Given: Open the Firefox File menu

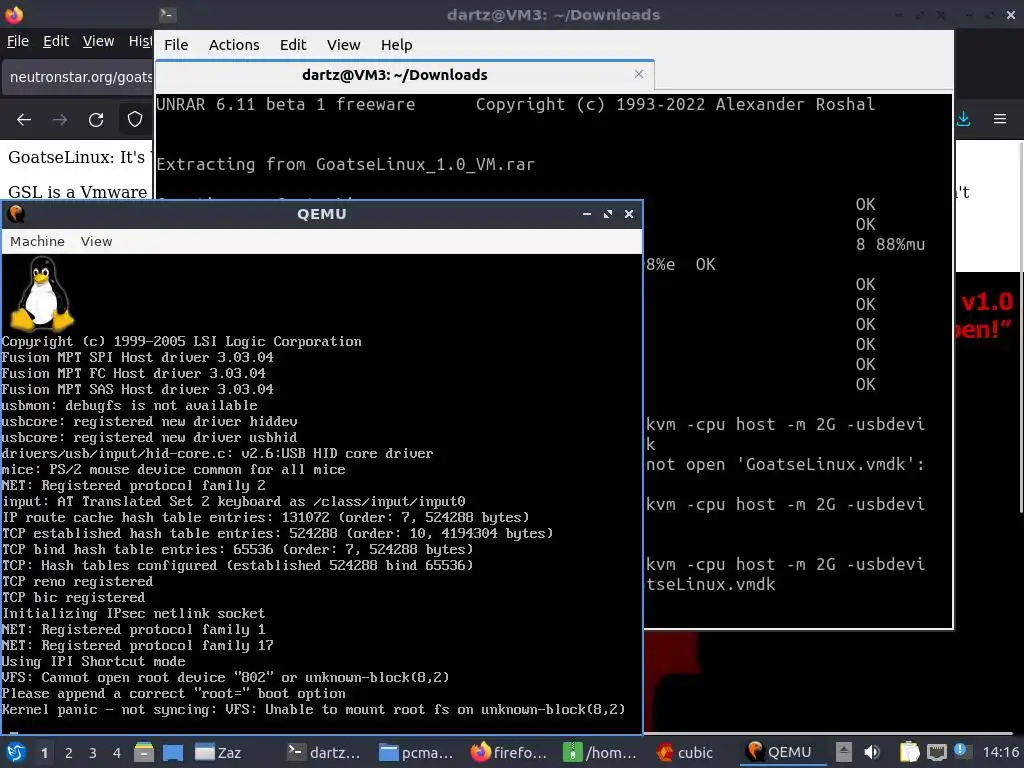Looking at the screenshot, I should (18, 41).
